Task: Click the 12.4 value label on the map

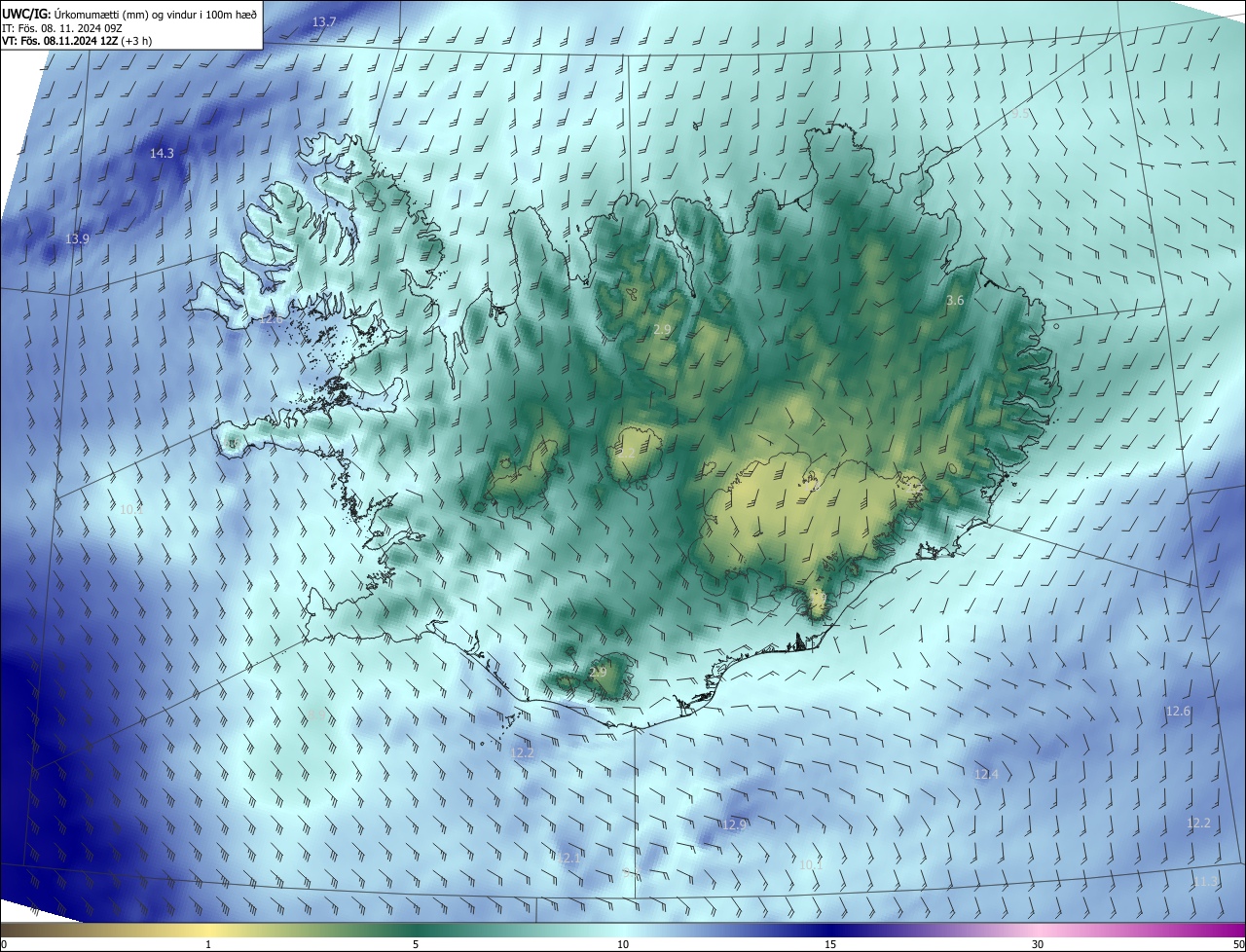Action: [986, 775]
